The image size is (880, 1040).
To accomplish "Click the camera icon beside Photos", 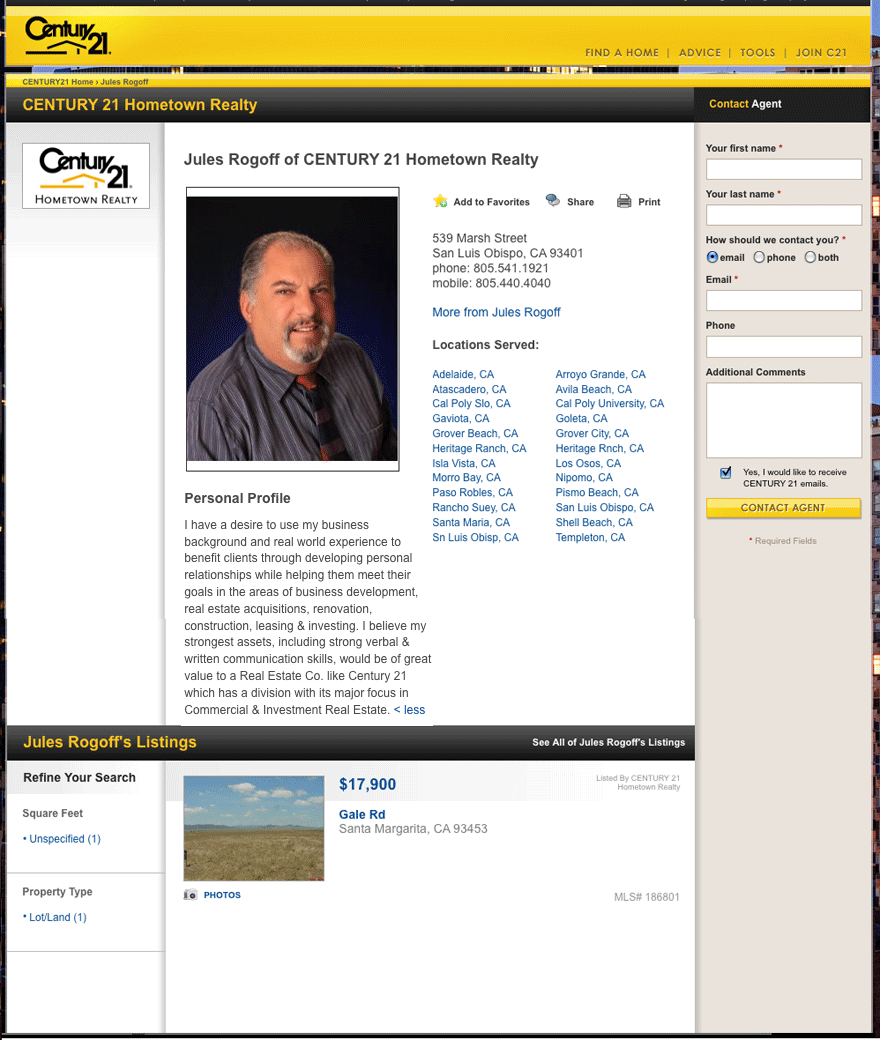I will [190, 895].
